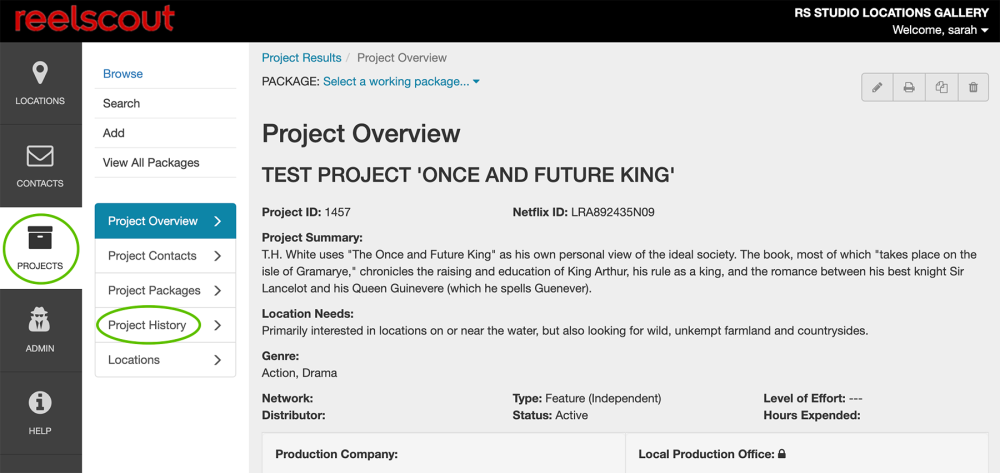The image size is (1000, 473).
Task: Go to Contacts via envelope icon
Action: pos(40,165)
